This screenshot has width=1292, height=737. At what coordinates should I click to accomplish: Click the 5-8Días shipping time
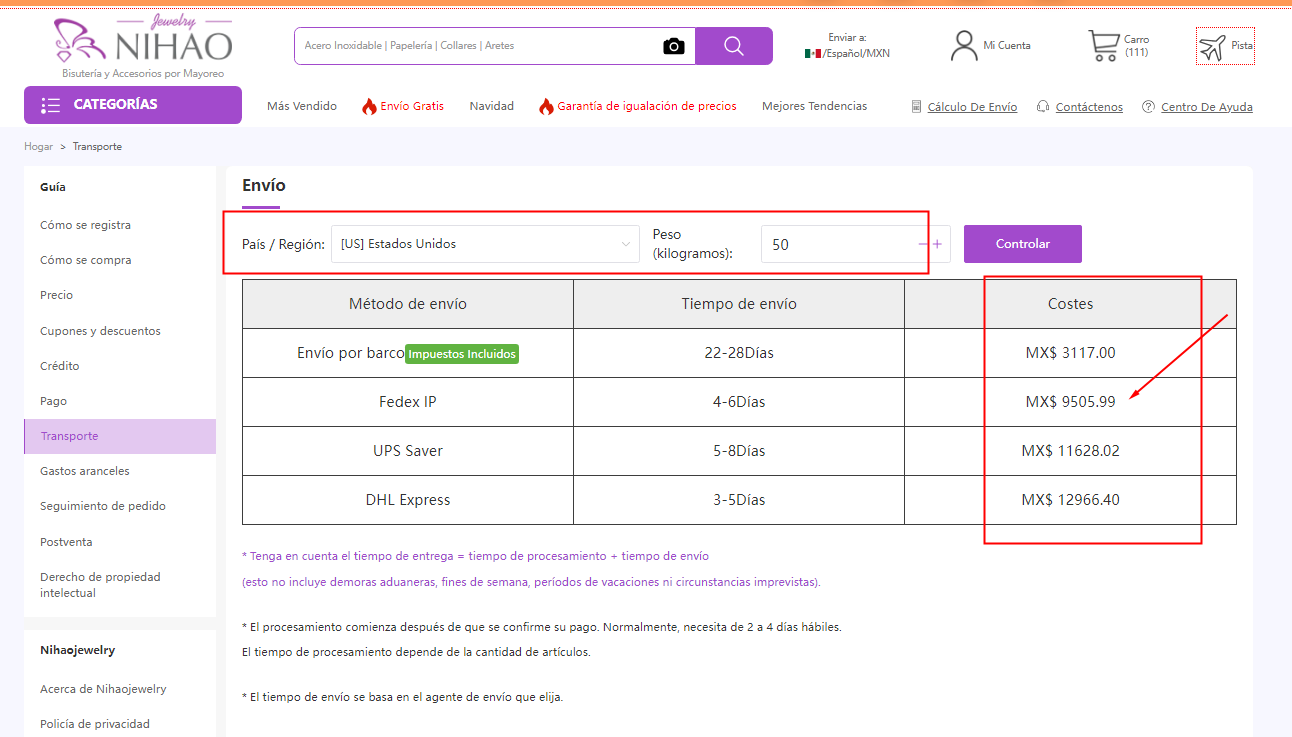click(x=739, y=451)
